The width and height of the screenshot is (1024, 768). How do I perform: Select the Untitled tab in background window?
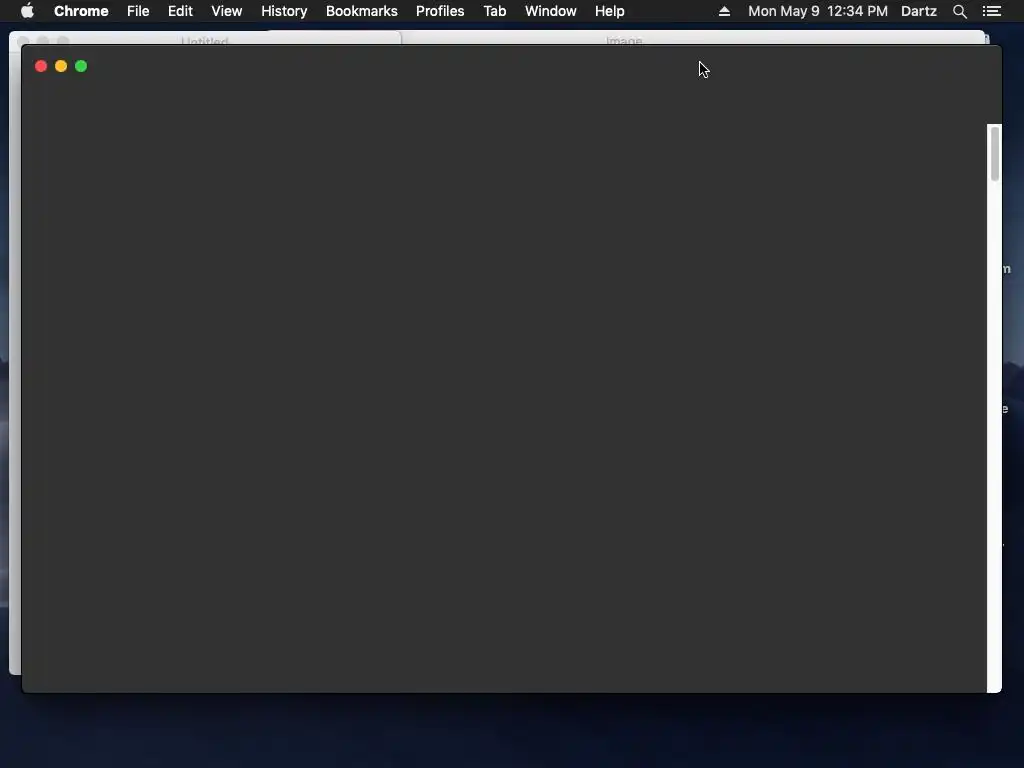204,40
